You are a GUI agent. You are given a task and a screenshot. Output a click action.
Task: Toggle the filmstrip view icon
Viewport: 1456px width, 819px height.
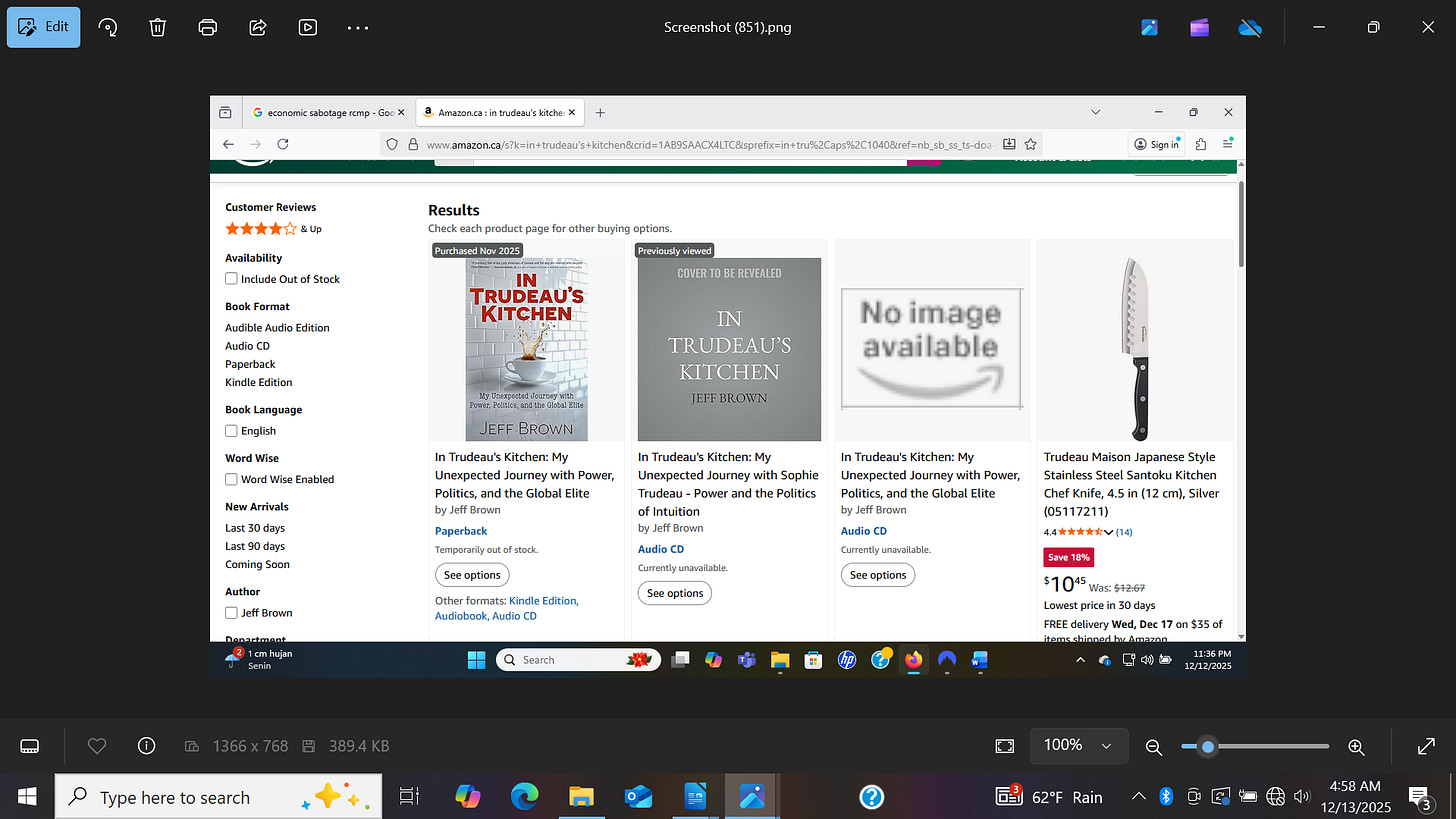[x=30, y=746]
